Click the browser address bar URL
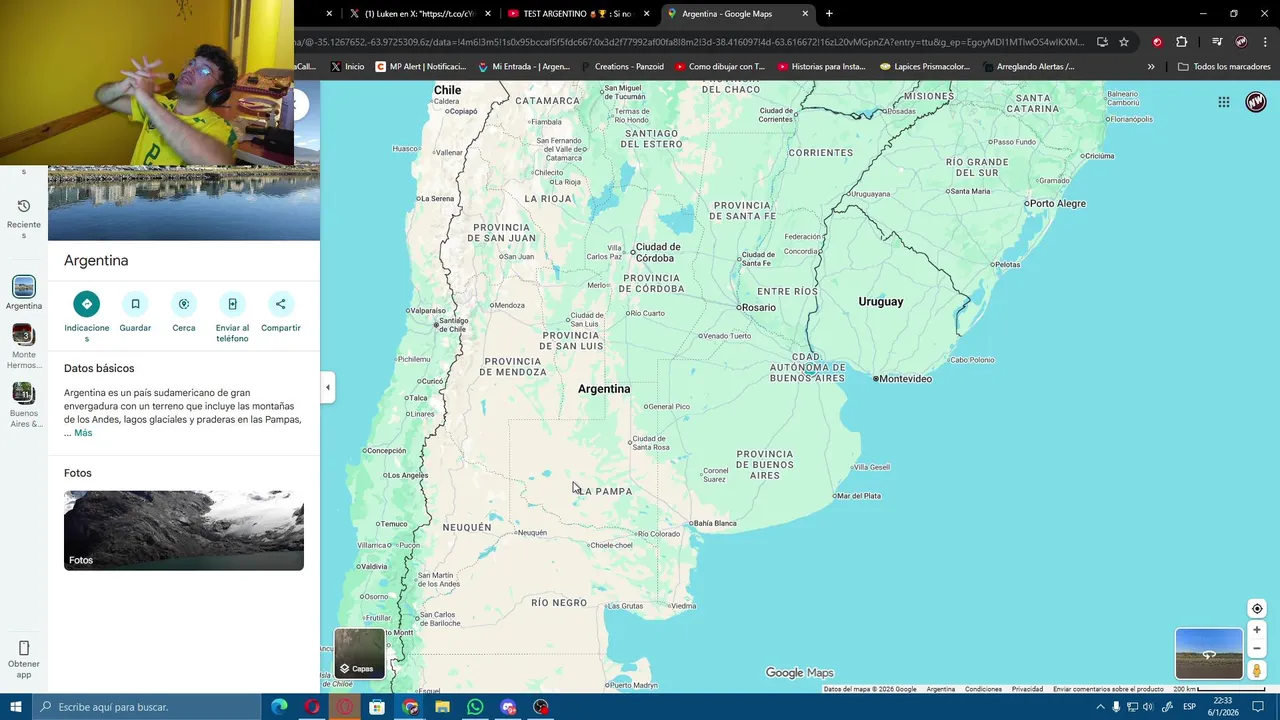1280x720 pixels. (x=690, y=42)
